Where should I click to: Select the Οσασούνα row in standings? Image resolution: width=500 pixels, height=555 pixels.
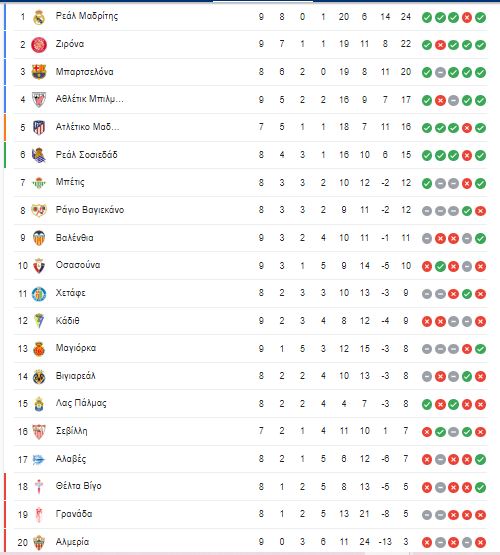click(x=251, y=266)
